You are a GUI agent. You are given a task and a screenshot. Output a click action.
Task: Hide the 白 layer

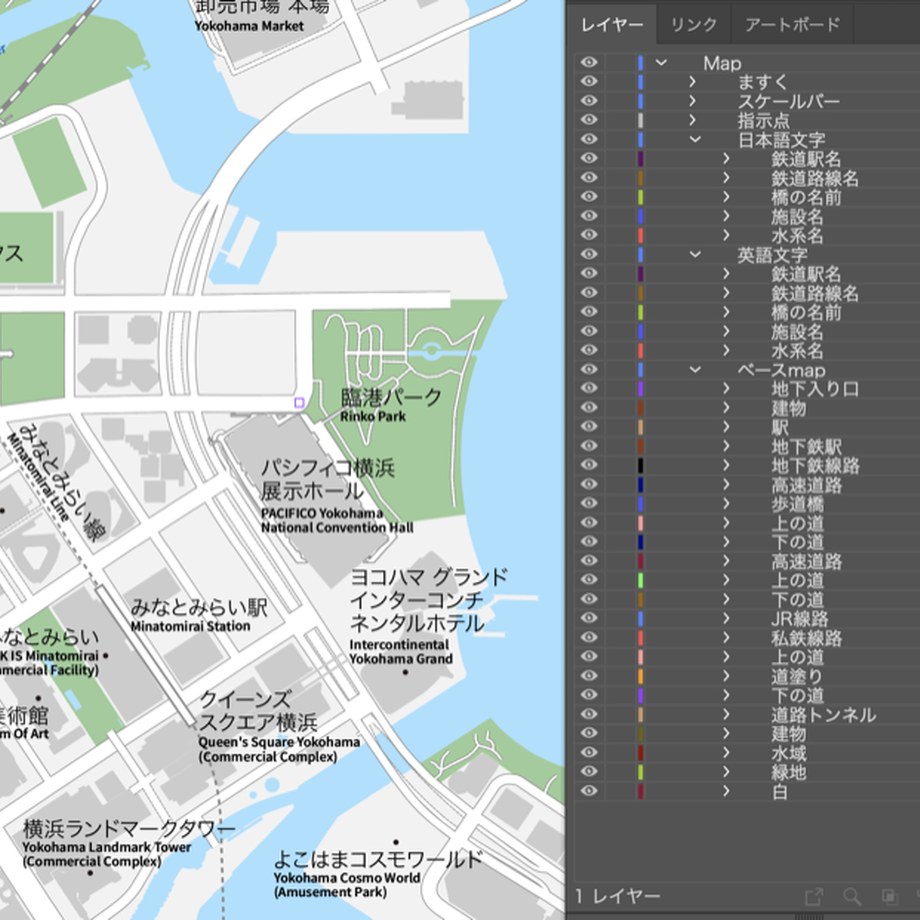coord(589,792)
